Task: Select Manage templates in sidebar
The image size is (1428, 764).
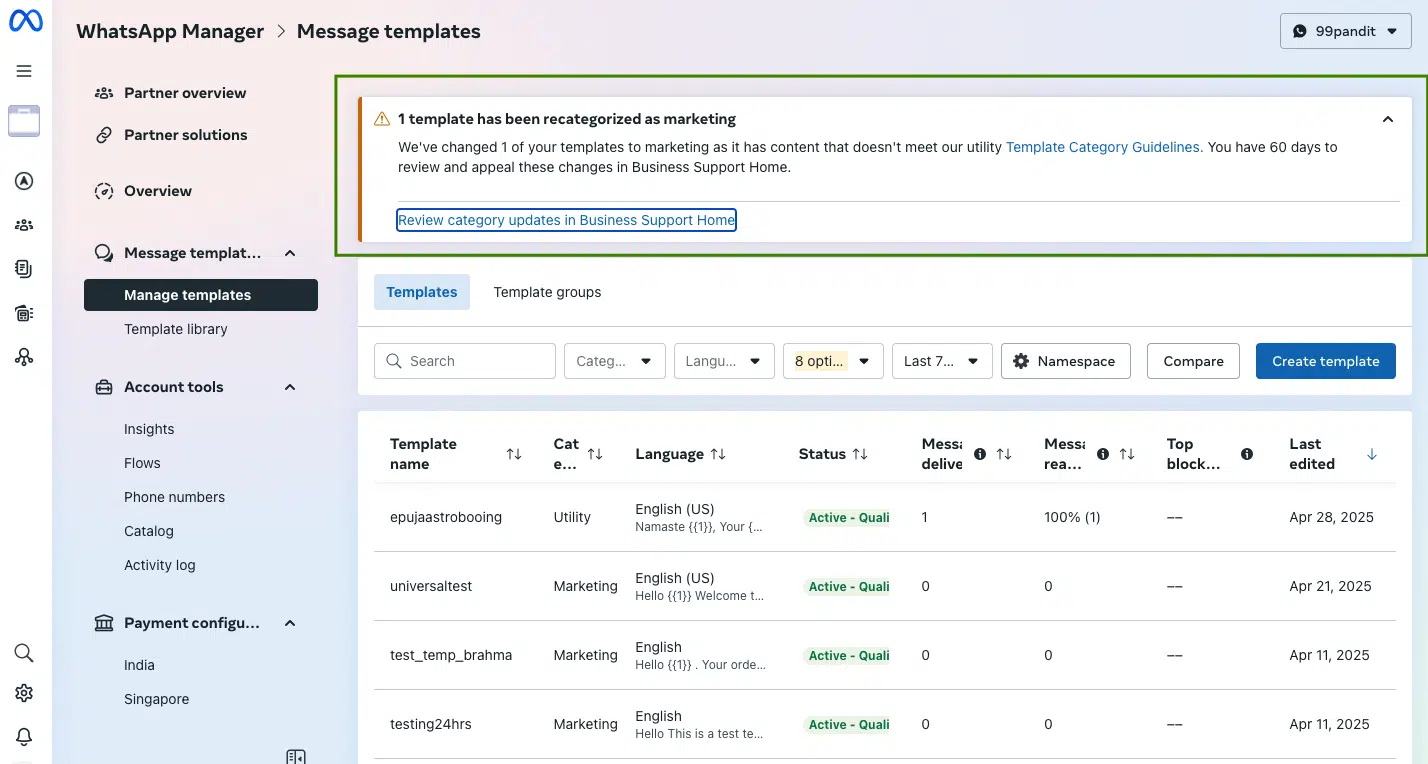Action: coord(201,295)
